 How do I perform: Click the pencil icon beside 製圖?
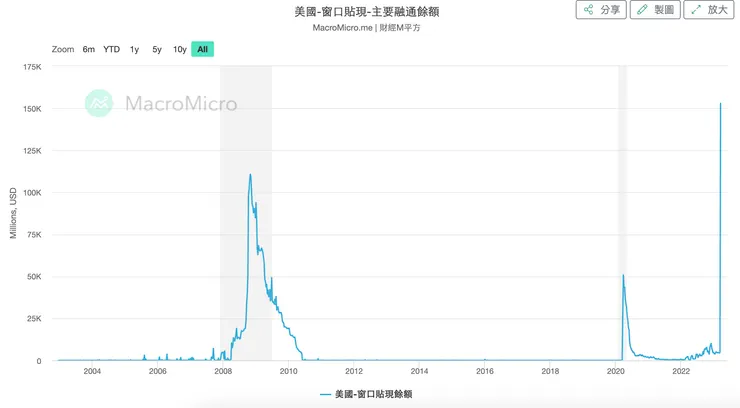tap(642, 10)
